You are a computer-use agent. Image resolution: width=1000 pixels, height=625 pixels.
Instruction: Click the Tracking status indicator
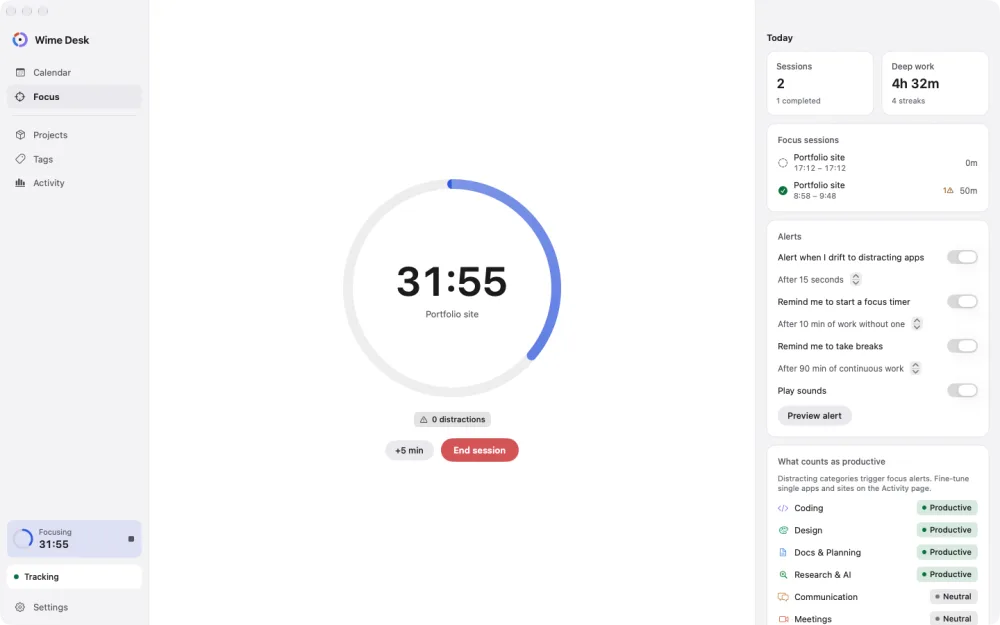coord(74,577)
